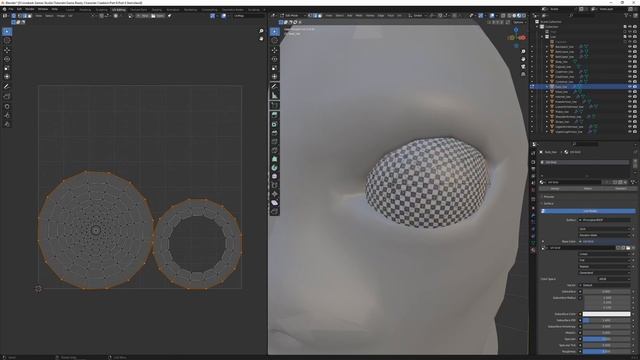Image resolution: width=640 pixels, height=360 pixels.
Task: Click the Subsurface Color white swatch
Action: click(606, 314)
